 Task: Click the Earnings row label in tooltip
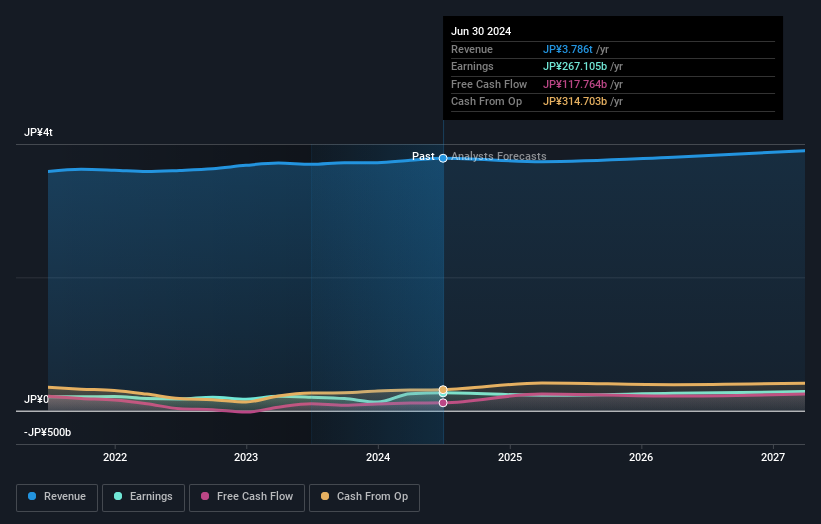click(472, 66)
